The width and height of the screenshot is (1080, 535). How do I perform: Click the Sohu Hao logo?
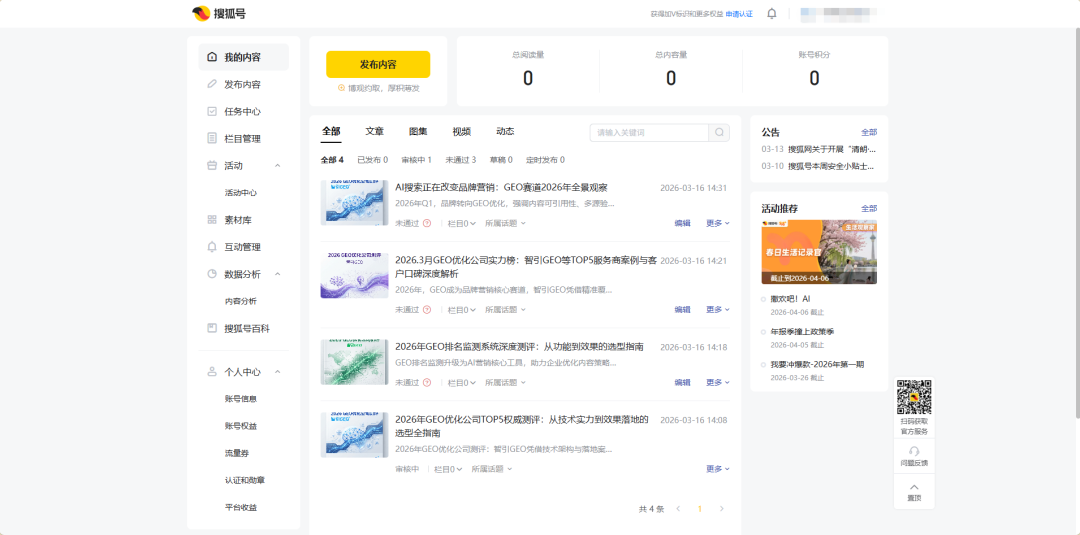tap(219, 13)
